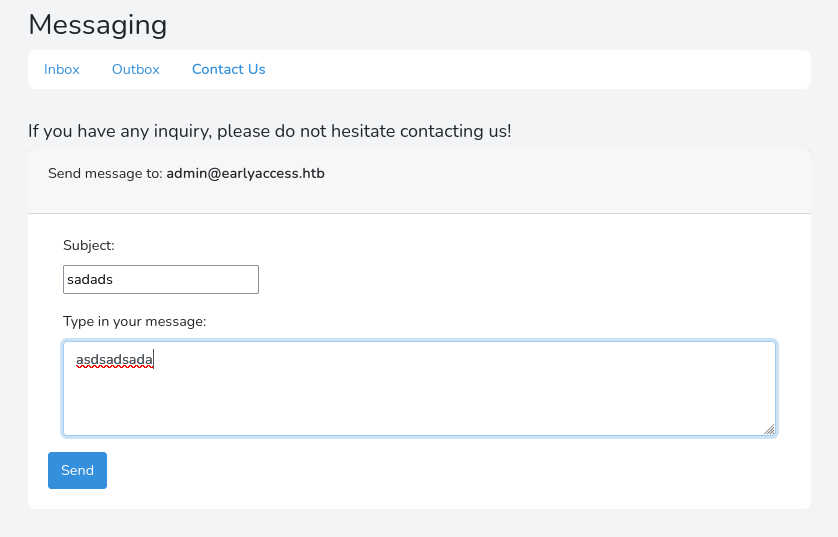This screenshot has height=537, width=838.
Task: Click the "Subject:" field label
Action: pyautogui.click(x=89, y=245)
